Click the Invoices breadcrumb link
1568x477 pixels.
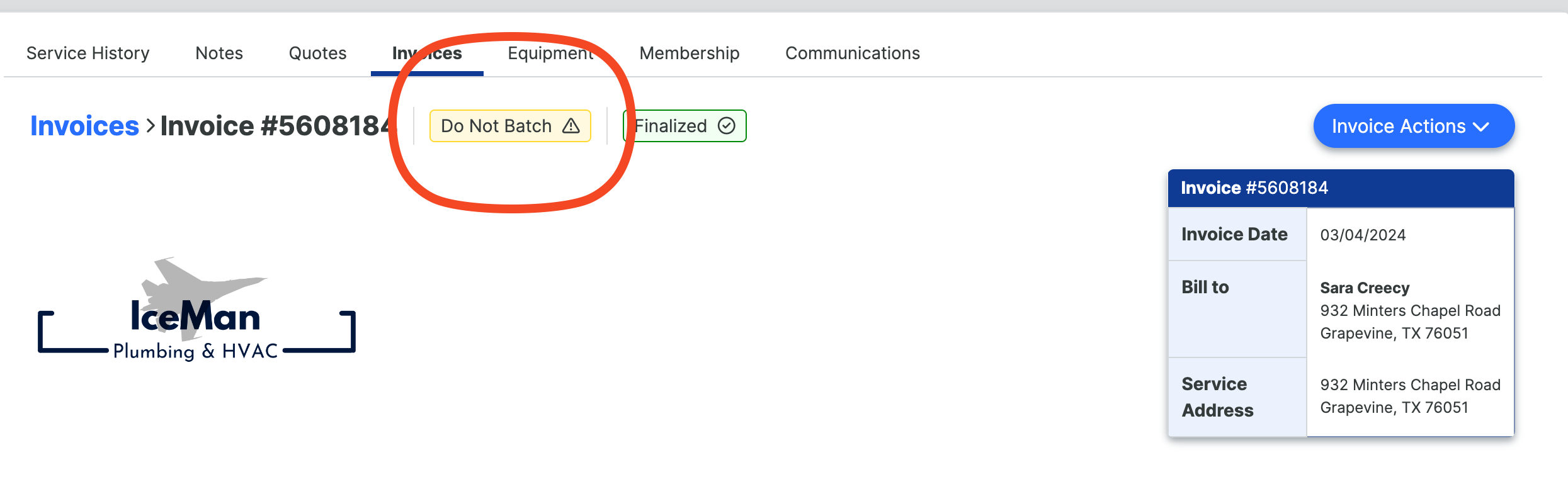[84, 126]
